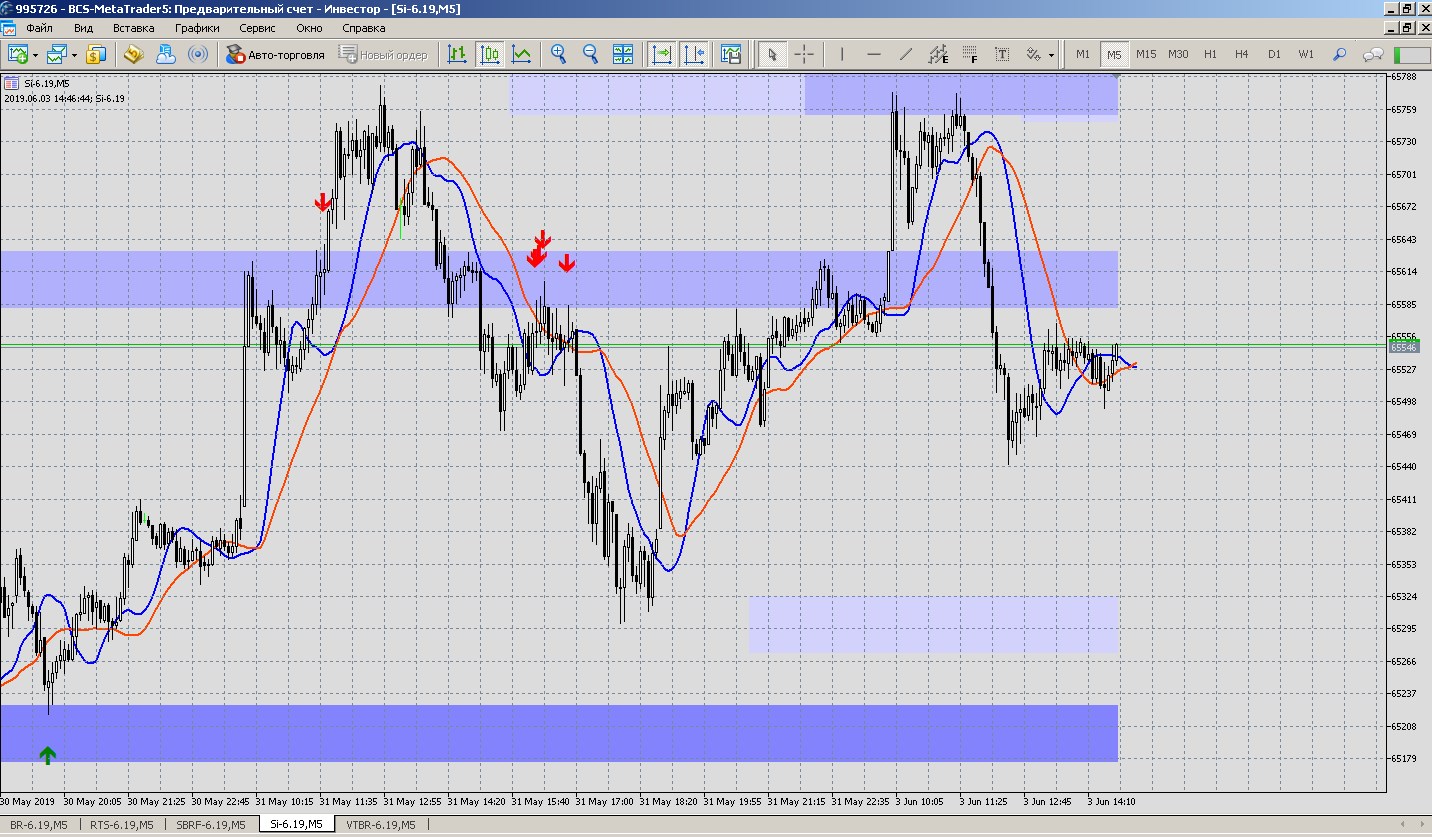The image size is (1432, 837).
Task: Click the chart shift triangle marker
Action: [x=1117, y=77]
